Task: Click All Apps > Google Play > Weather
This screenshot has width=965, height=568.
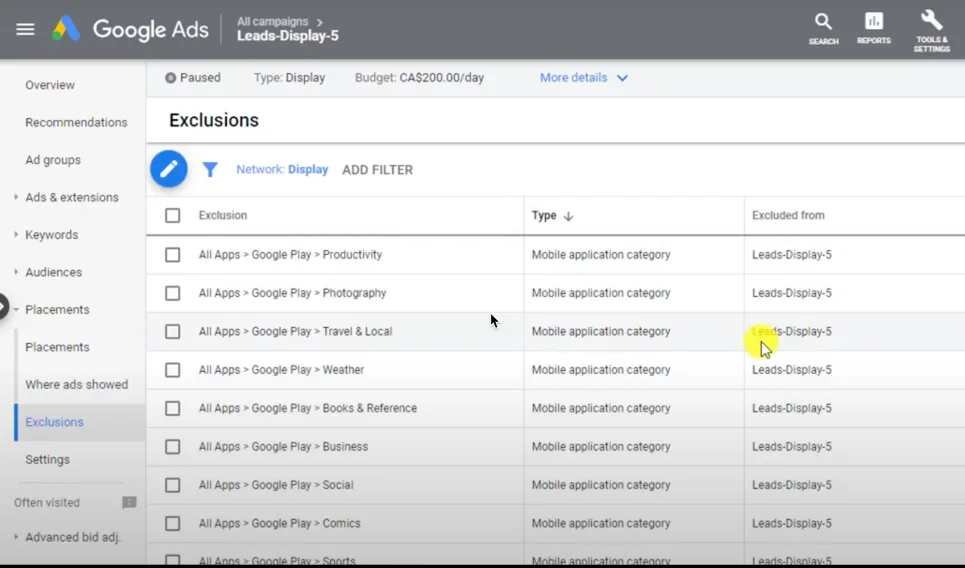Action: (x=281, y=370)
